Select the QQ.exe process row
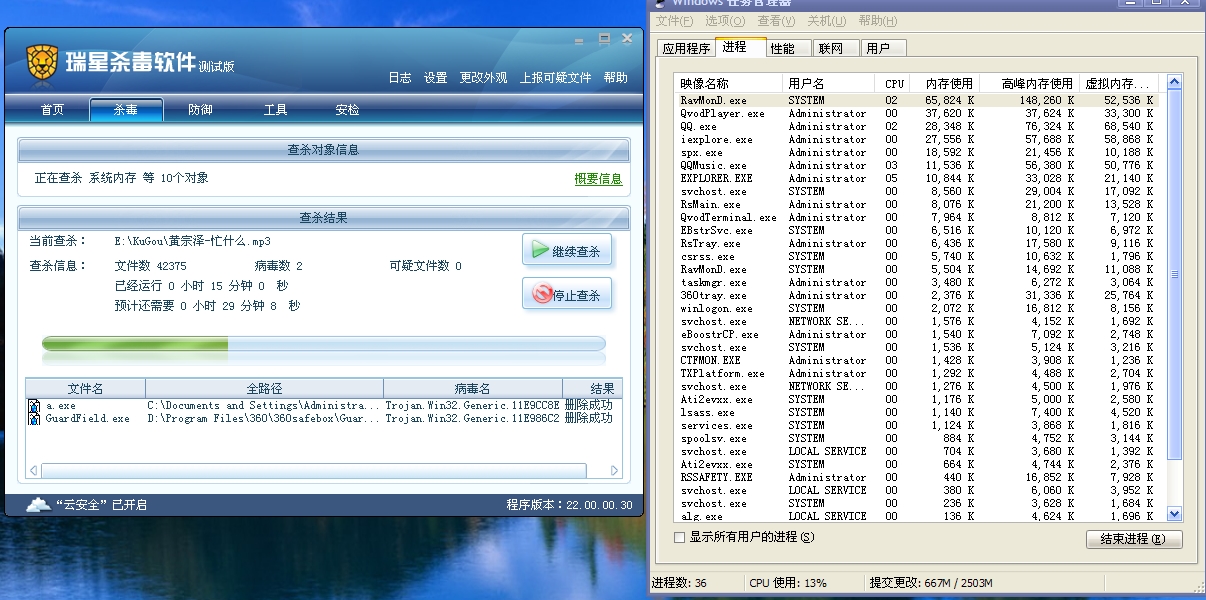Screen dimensions: 1206x600 pyautogui.click(x=917, y=127)
